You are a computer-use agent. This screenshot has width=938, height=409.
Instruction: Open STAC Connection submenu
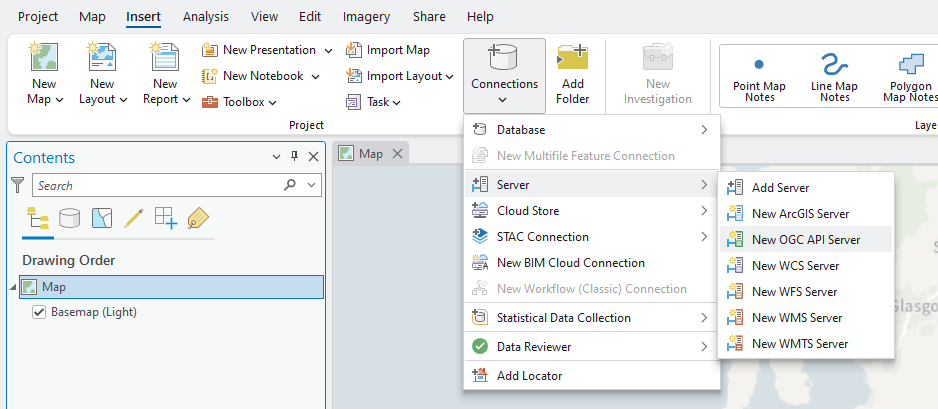coord(592,237)
